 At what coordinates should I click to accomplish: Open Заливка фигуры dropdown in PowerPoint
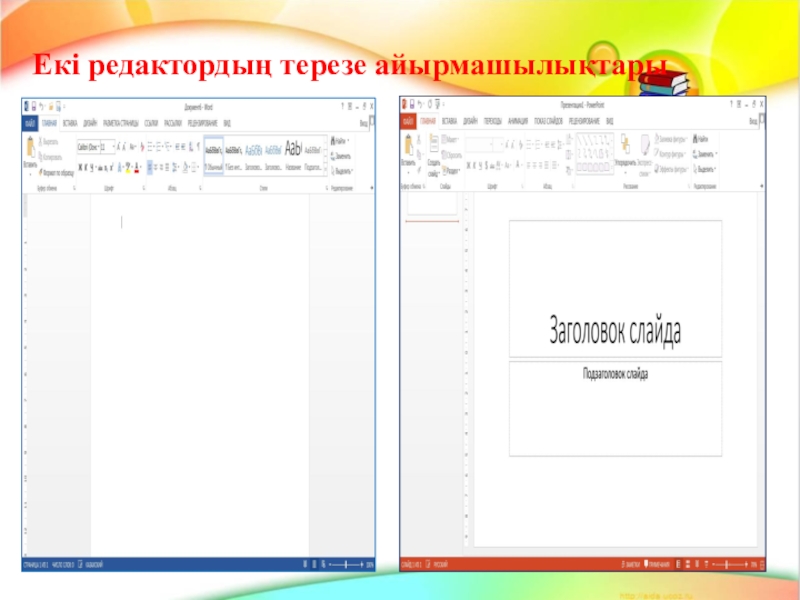[671, 139]
